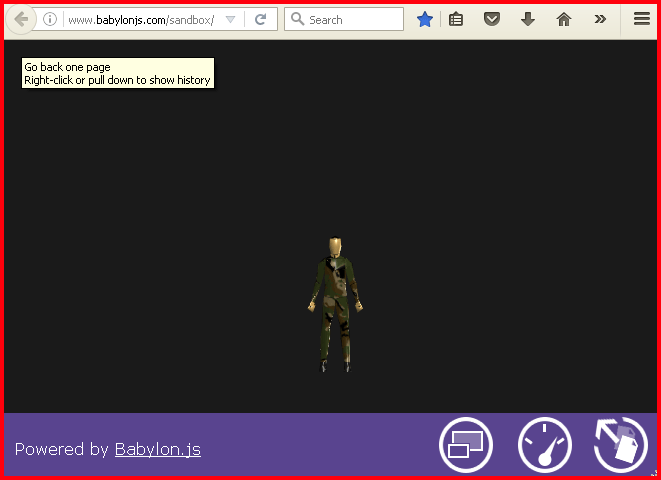Open the address bar history dropdown arrow
The width and height of the screenshot is (661, 480).
coord(231,19)
